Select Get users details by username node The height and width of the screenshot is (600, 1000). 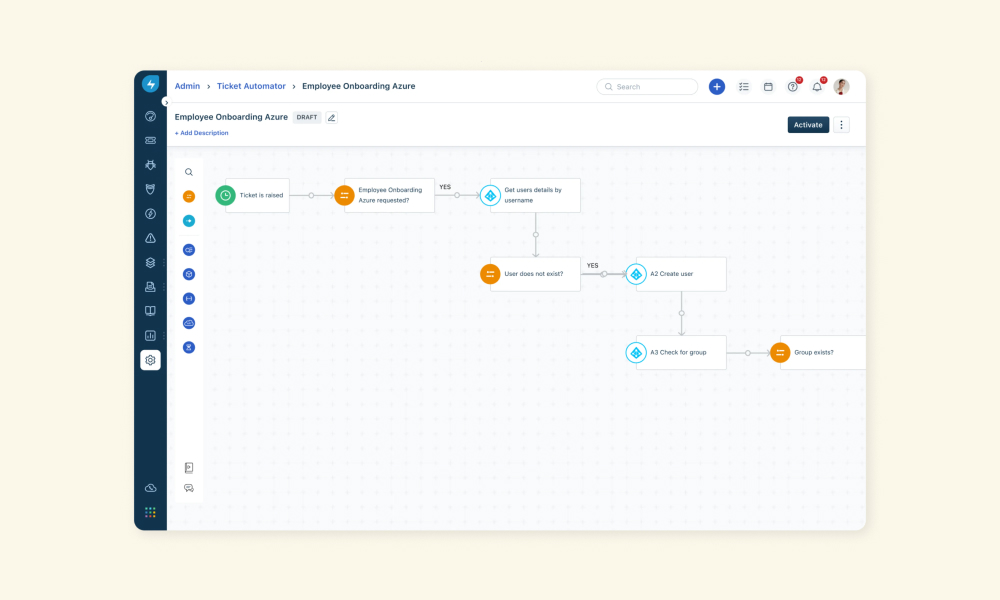(535, 195)
